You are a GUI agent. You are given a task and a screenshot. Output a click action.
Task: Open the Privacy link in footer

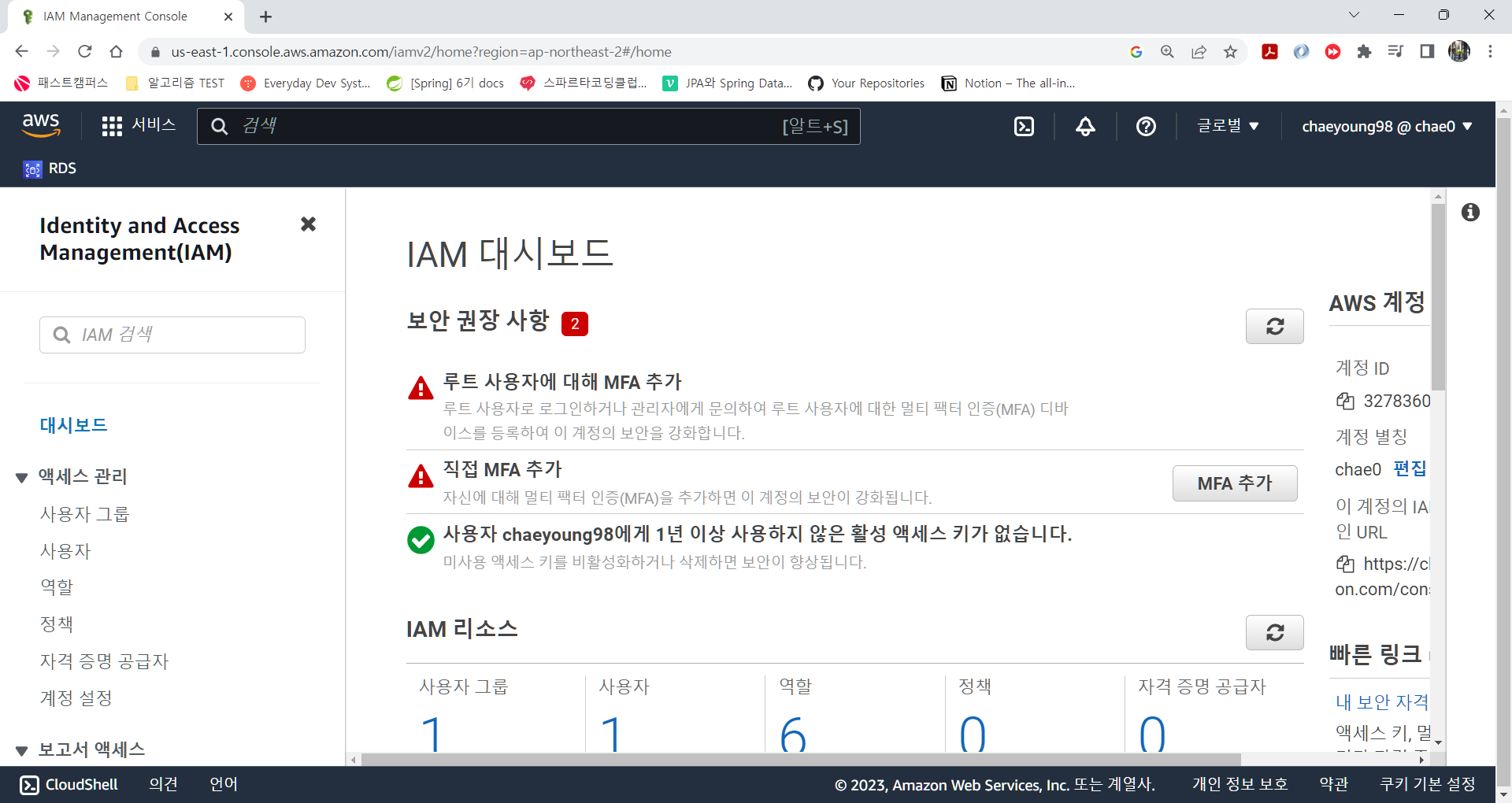(x=1240, y=784)
